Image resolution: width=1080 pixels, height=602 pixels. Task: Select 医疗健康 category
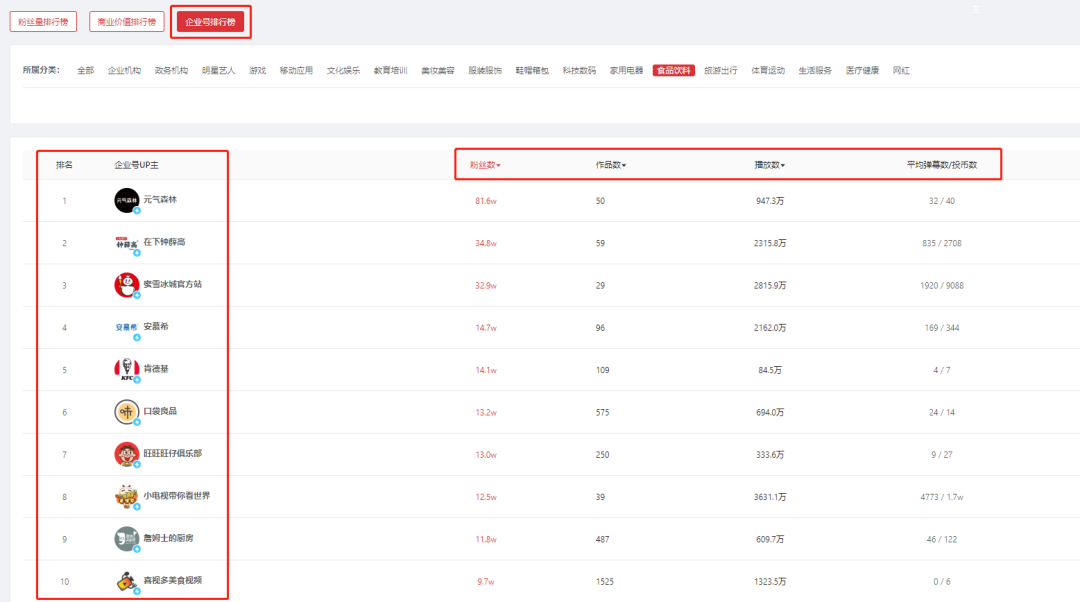point(862,70)
